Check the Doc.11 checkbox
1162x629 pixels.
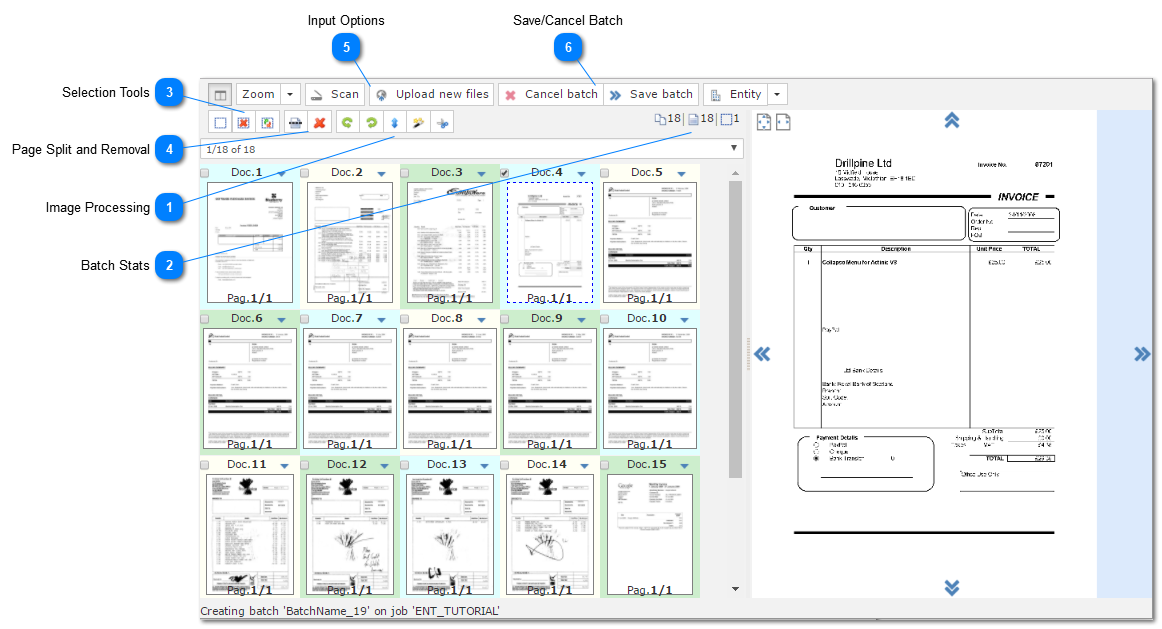click(x=205, y=465)
